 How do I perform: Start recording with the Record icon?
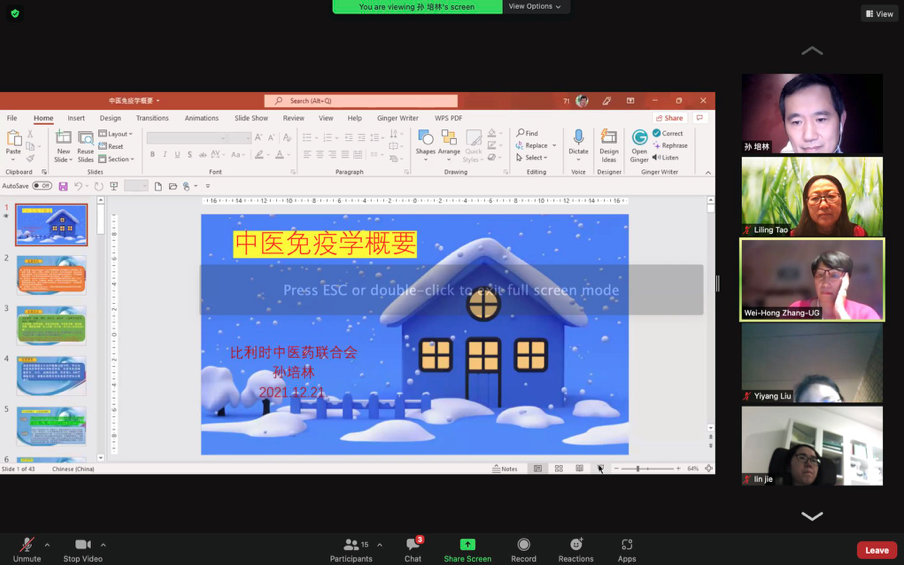point(523,546)
